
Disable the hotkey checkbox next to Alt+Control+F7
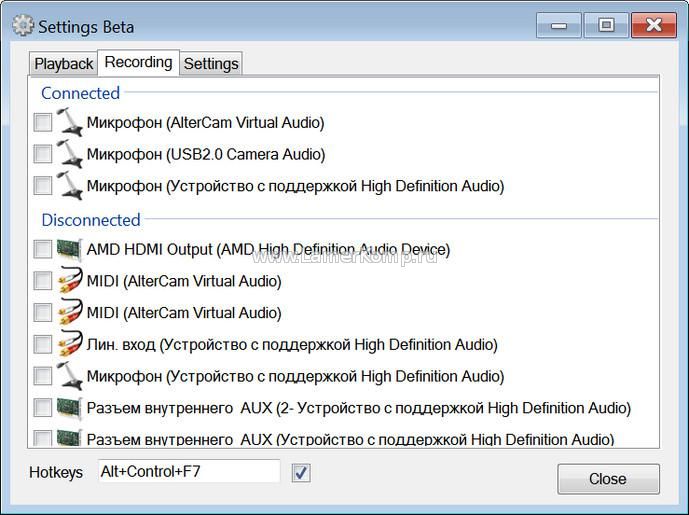[301, 473]
